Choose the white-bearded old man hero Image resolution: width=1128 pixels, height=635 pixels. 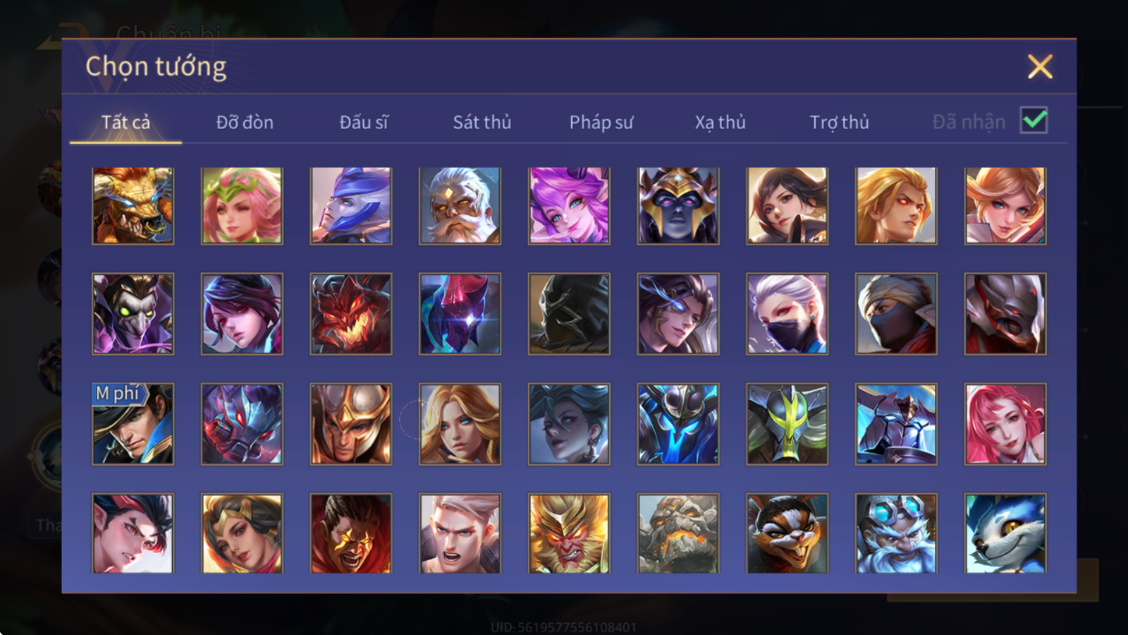(x=460, y=206)
